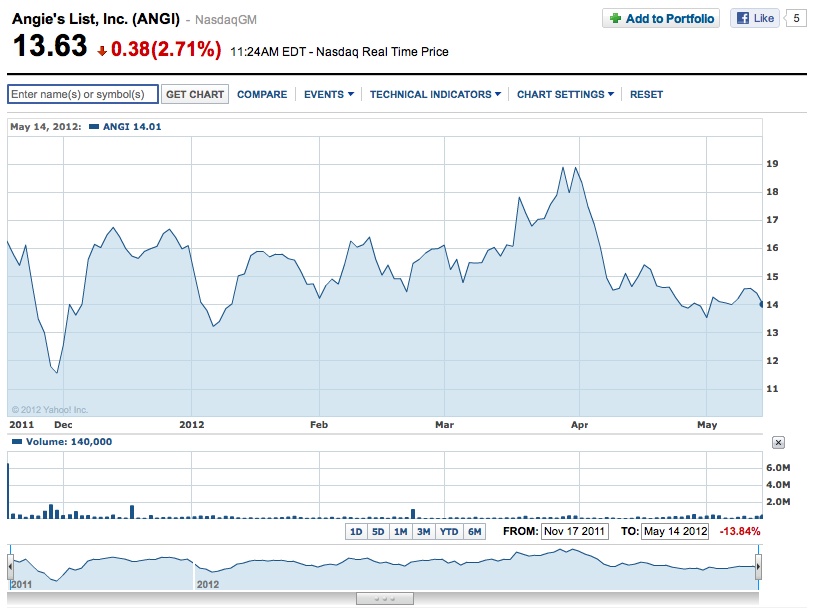
Task: Select the 5D time range
Action: (378, 532)
